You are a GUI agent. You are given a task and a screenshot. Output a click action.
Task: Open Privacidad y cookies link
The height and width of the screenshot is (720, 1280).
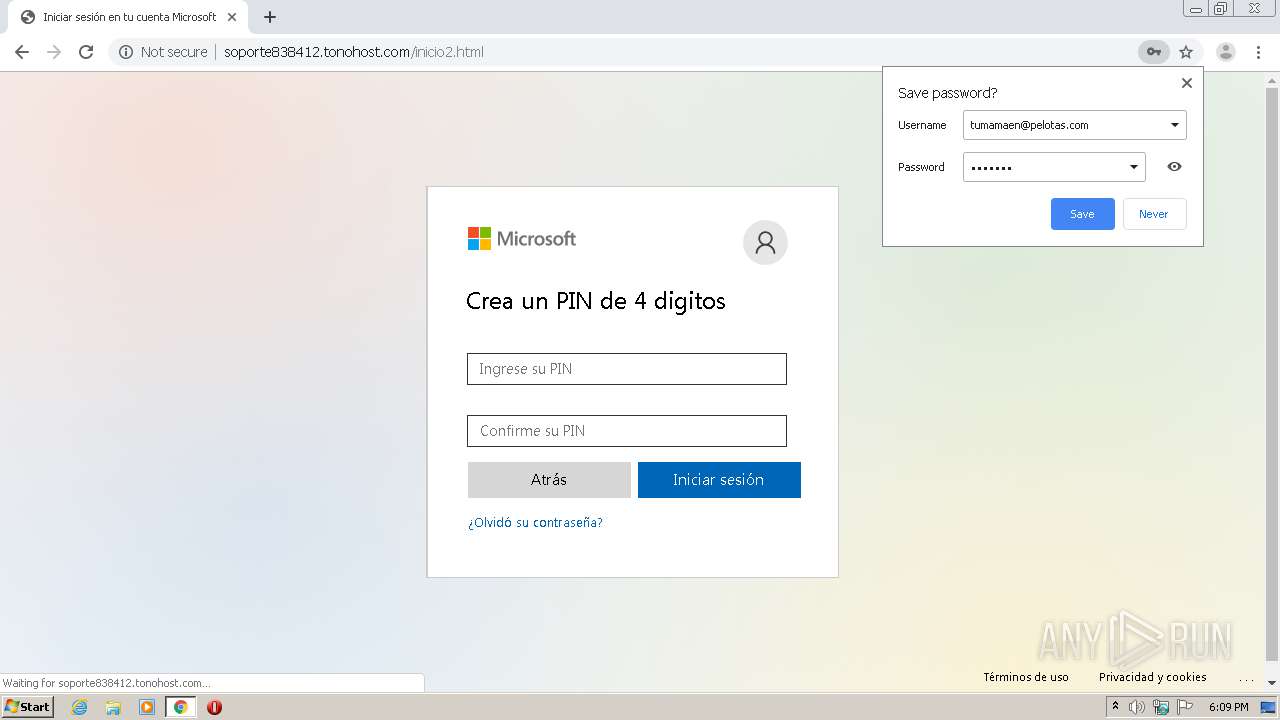[1152, 677]
